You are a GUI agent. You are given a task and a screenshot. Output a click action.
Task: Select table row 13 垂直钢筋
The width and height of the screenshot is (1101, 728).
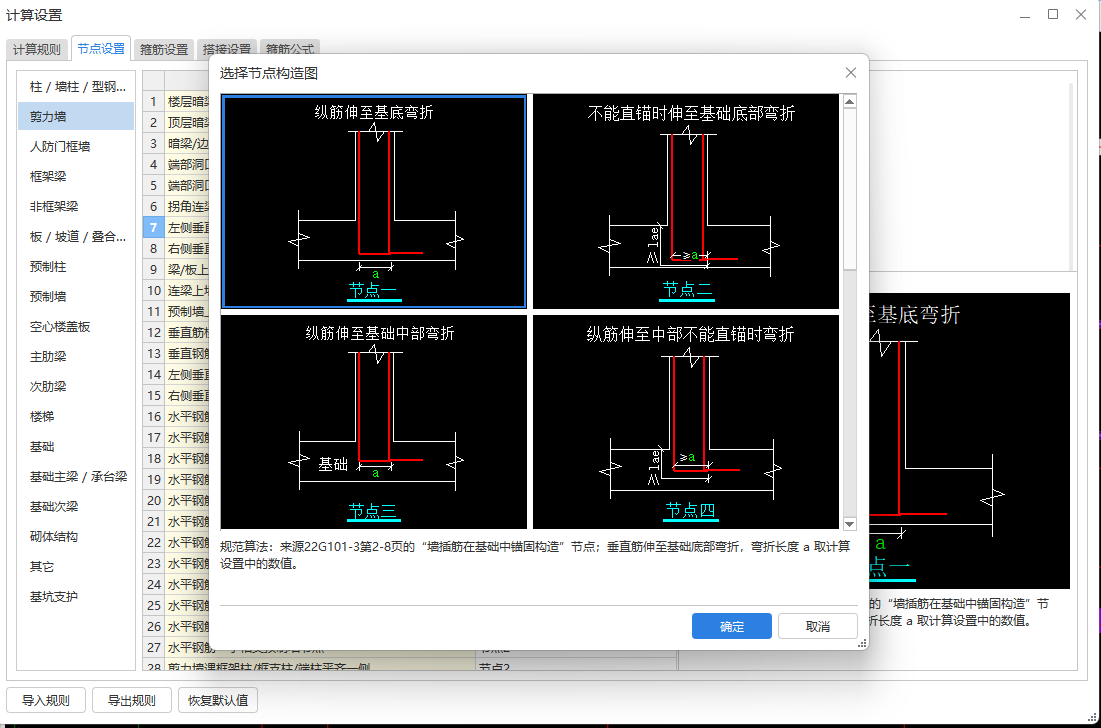(176, 354)
